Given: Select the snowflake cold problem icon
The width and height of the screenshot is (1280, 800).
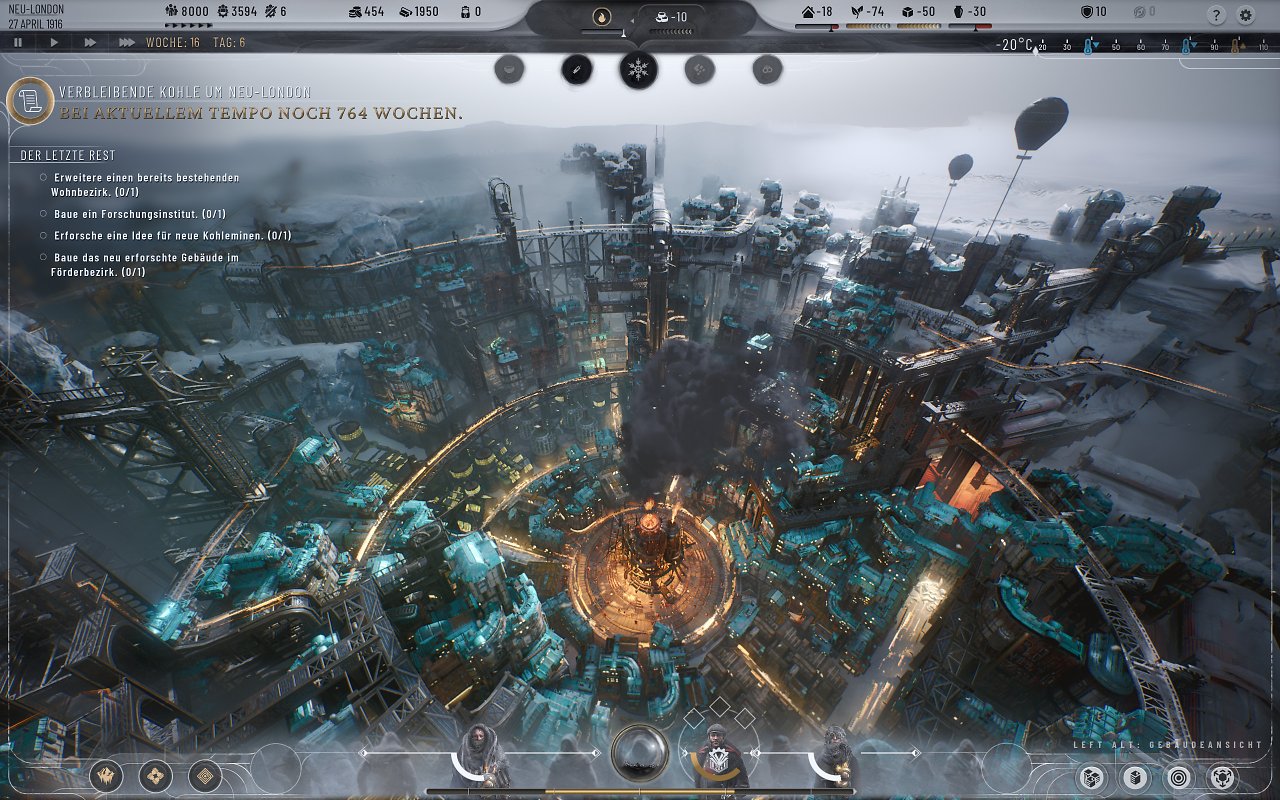Looking at the screenshot, I should point(638,70).
